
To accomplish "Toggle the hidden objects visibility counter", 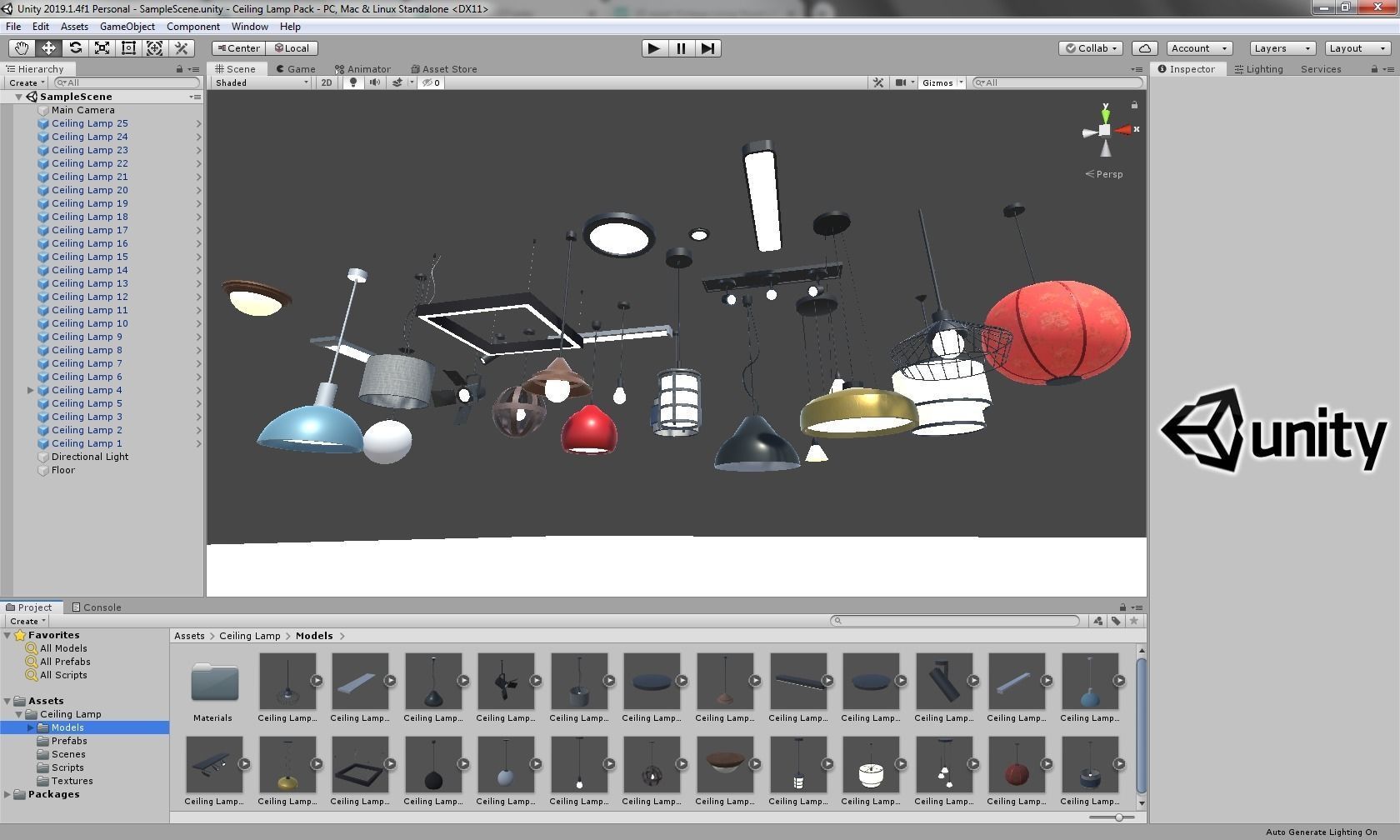I will [431, 82].
